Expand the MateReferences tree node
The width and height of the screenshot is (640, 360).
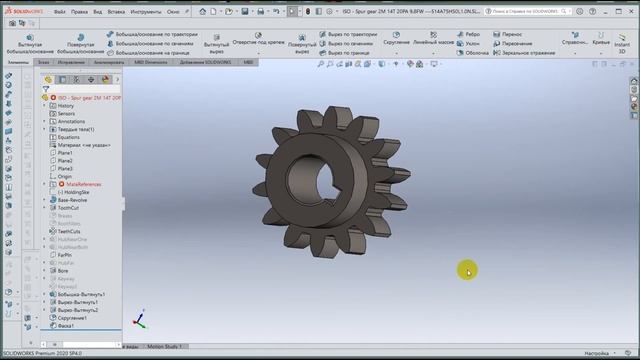pyautogui.click(x=44, y=184)
